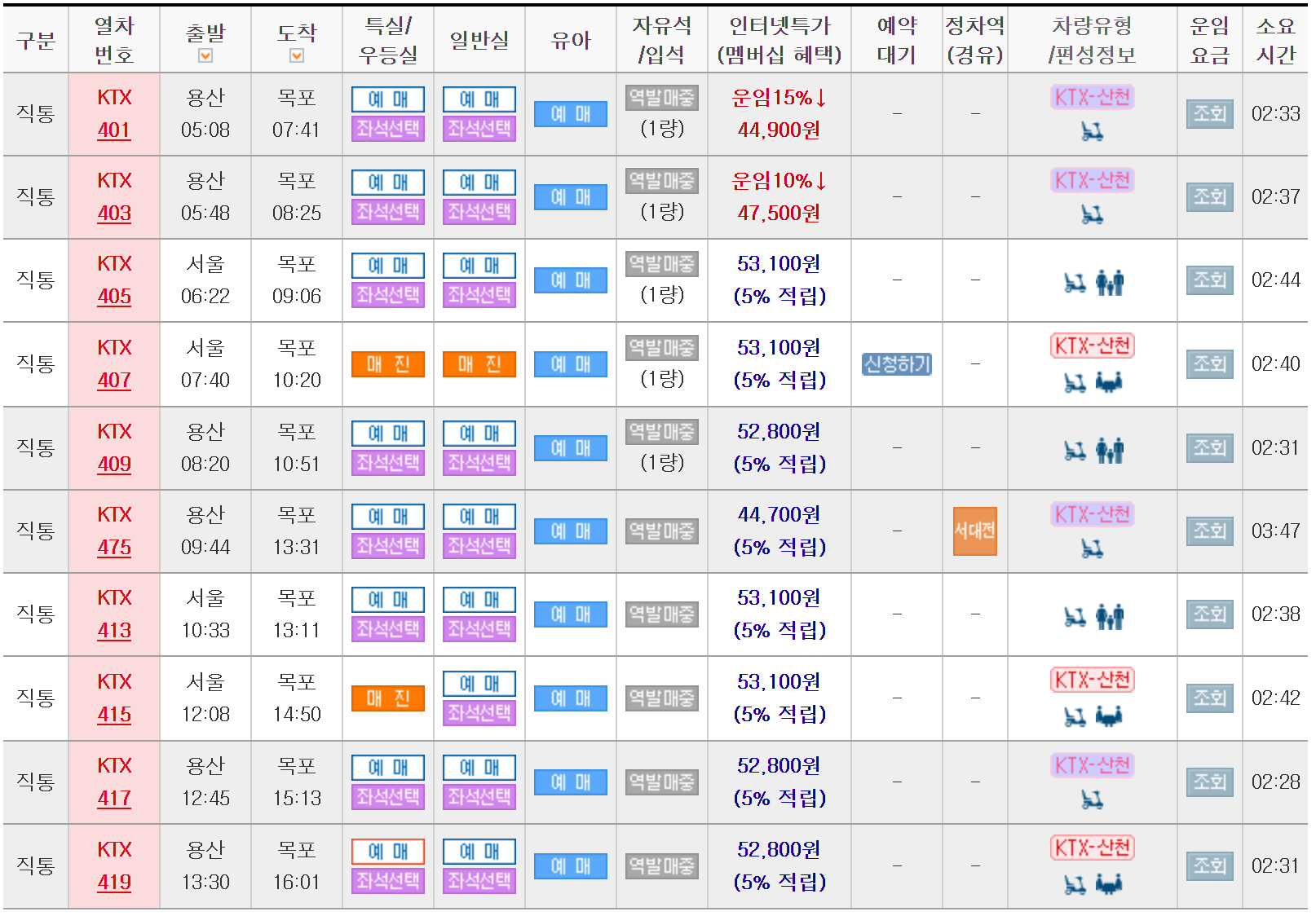
Task: Click the parent-and-child icon in the KTX 409 row
Action: pyautogui.click(x=1110, y=451)
